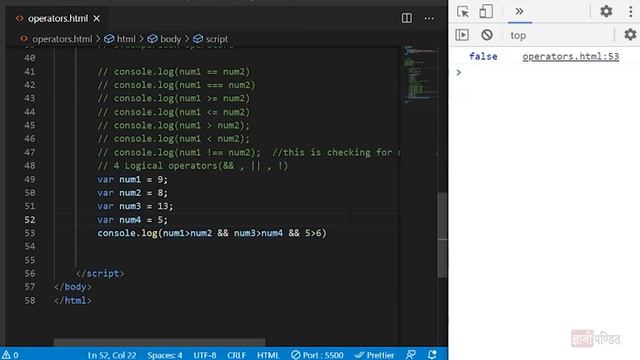Viewport: 640px width, 360px height.
Task: Split the editor with the split icon
Action: pos(407,18)
